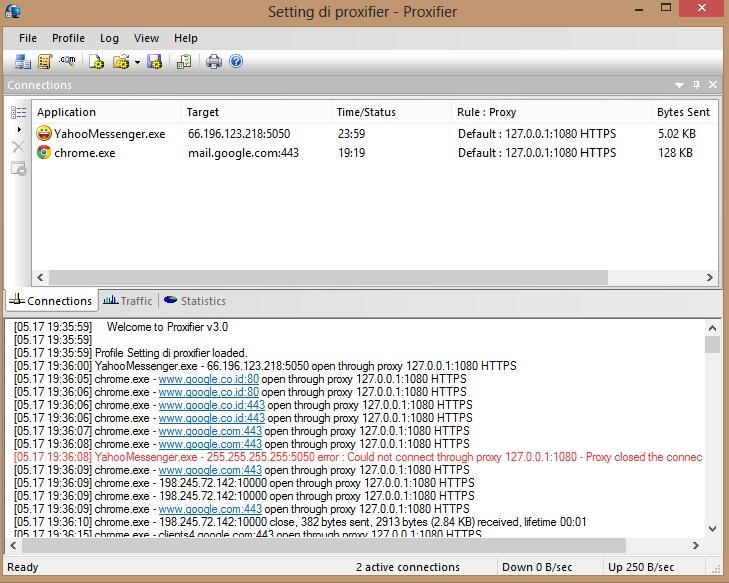
Task: Click log pane horizontal scroll left arrow
Action: click(x=13, y=545)
